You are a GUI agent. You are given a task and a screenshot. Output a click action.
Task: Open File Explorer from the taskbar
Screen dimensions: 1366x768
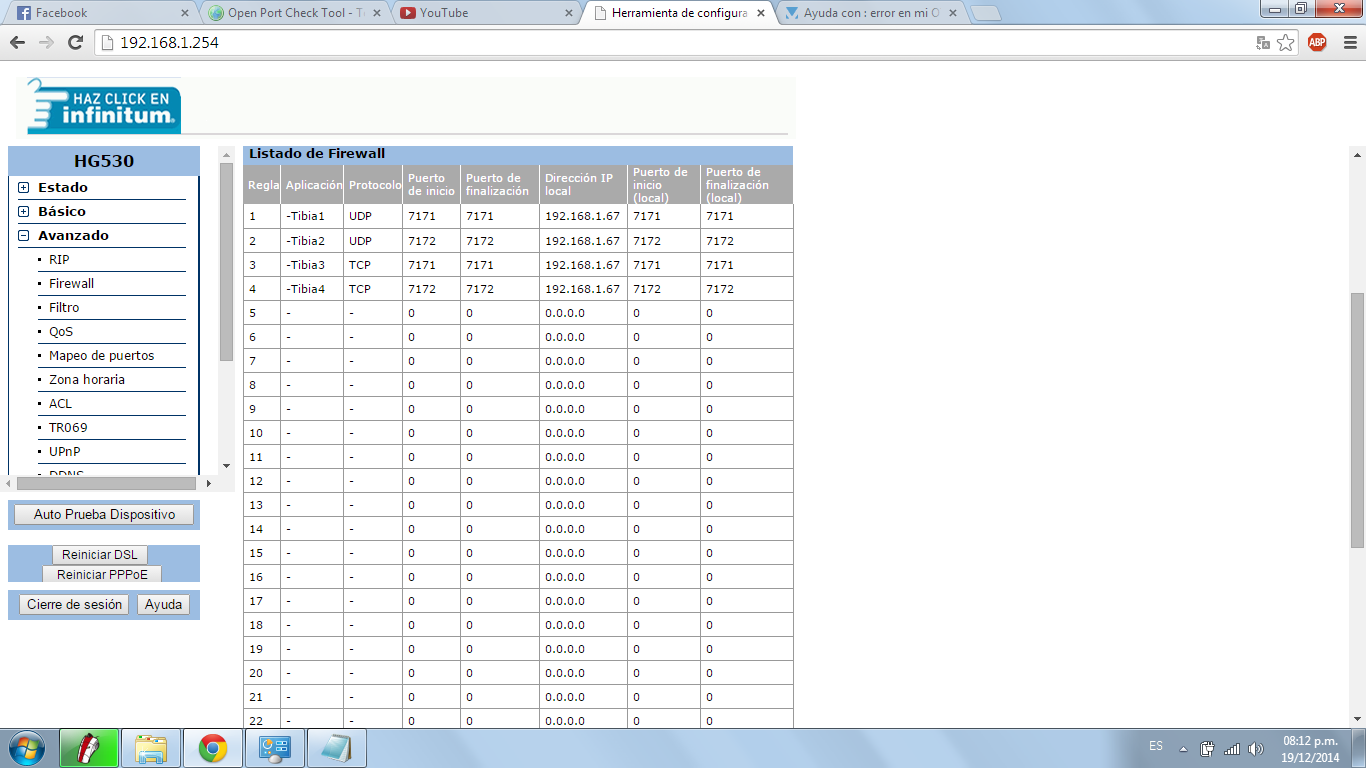[x=151, y=748]
